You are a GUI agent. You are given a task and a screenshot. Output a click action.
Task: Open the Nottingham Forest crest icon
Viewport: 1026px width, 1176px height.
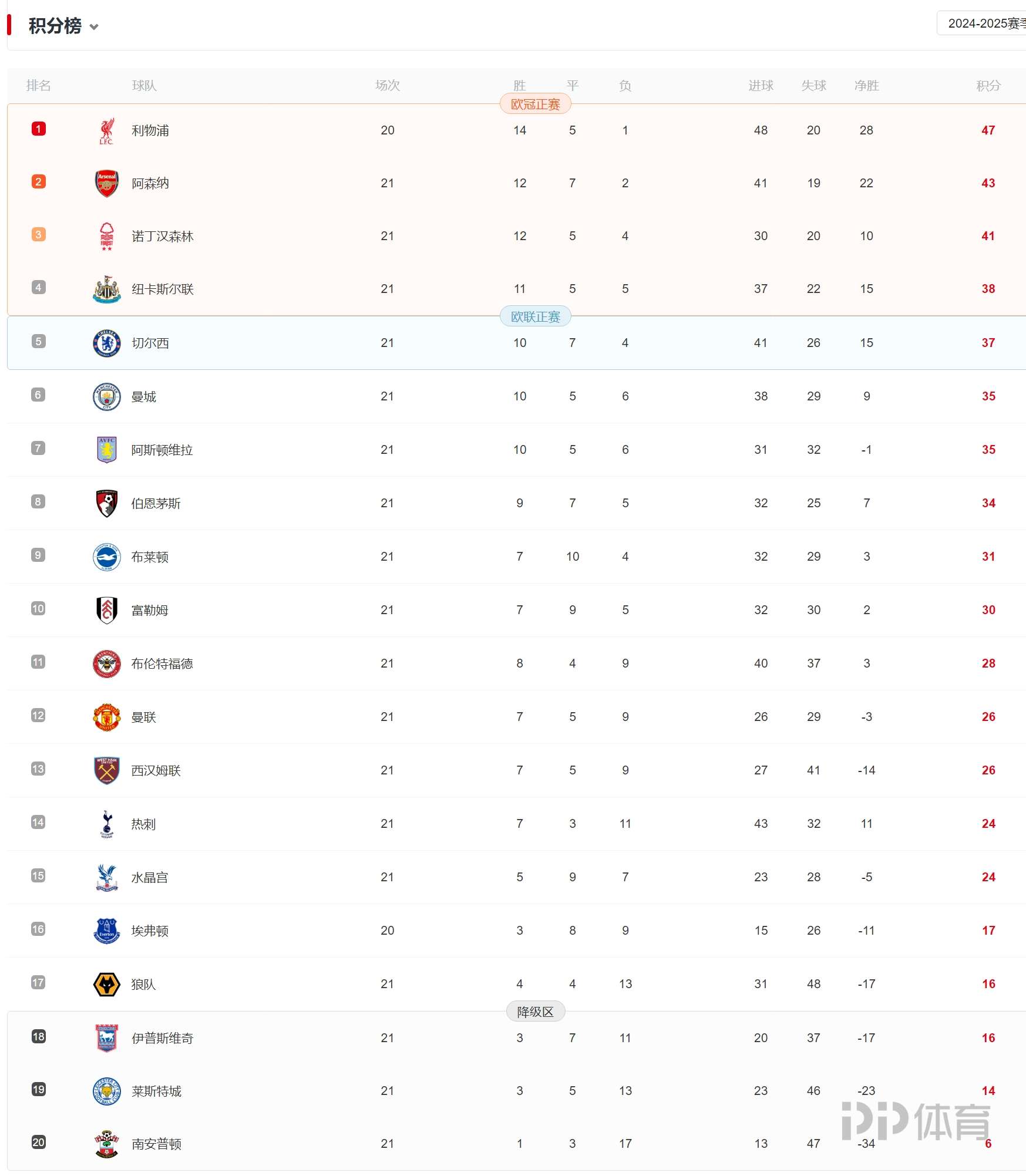[106, 237]
